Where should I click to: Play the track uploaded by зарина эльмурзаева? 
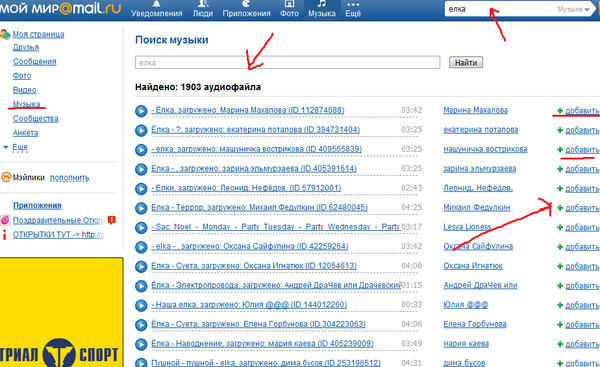click(141, 169)
